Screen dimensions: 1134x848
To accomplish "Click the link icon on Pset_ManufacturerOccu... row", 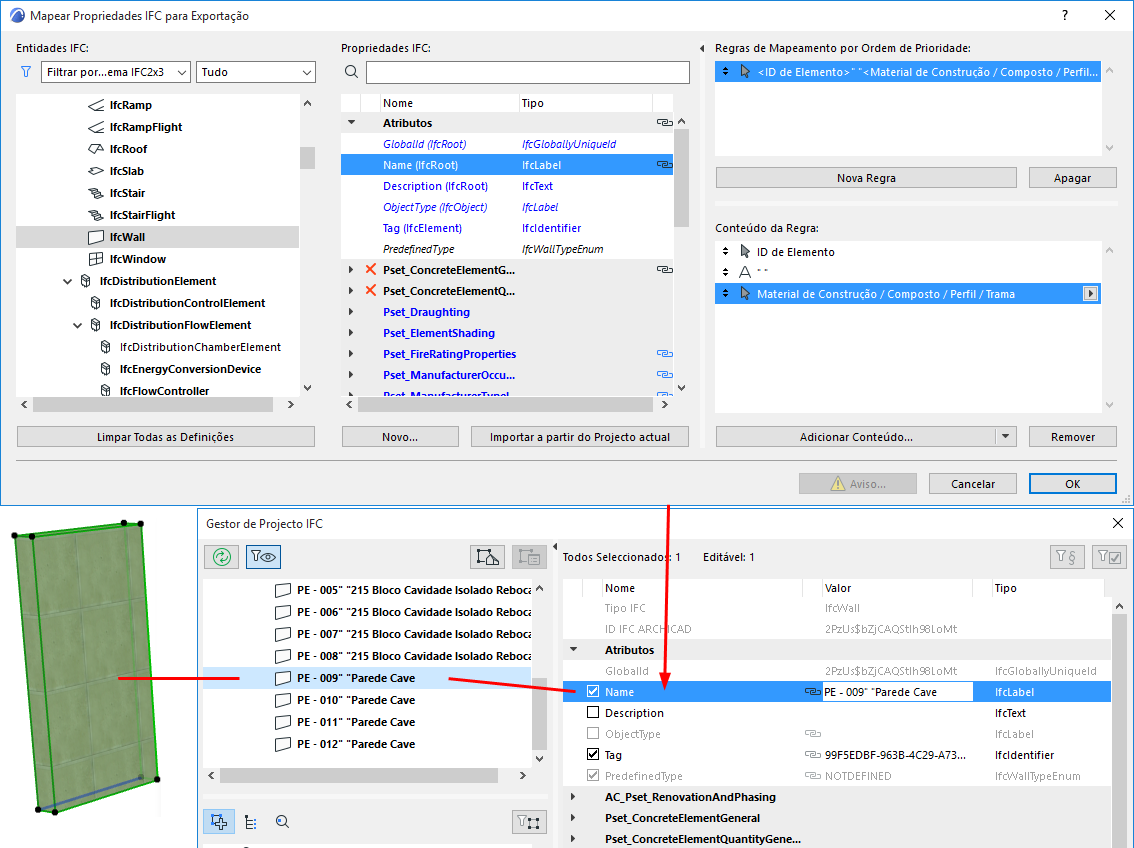I will pos(664,374).
